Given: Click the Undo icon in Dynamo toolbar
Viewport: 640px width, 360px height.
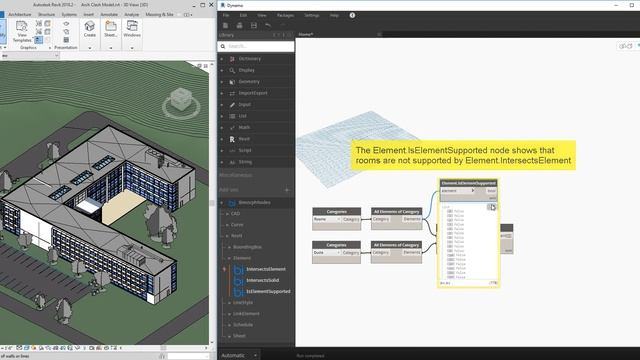Looking at the screenshot, I should [x=268, y=25].
